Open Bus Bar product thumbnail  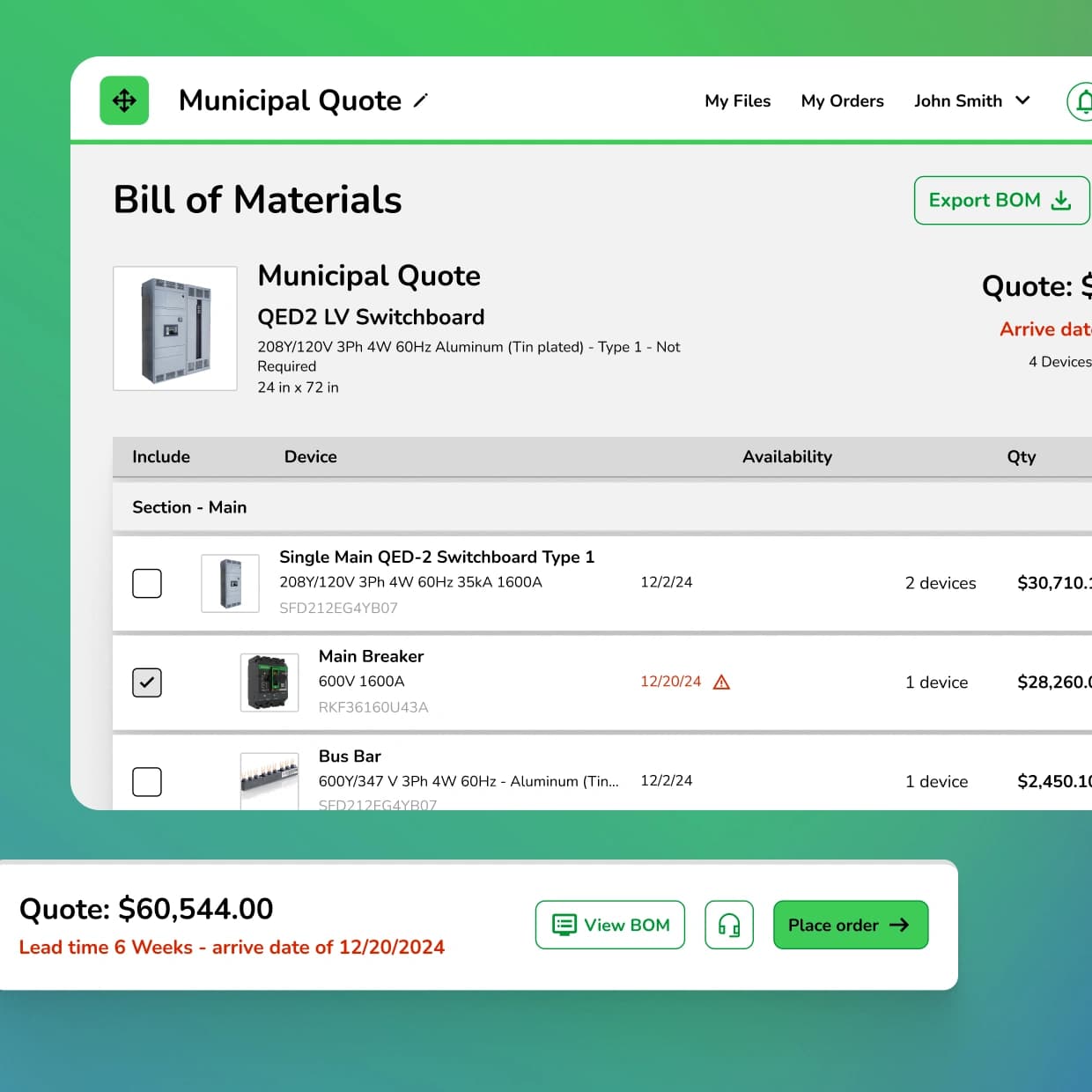pos(269,781)
